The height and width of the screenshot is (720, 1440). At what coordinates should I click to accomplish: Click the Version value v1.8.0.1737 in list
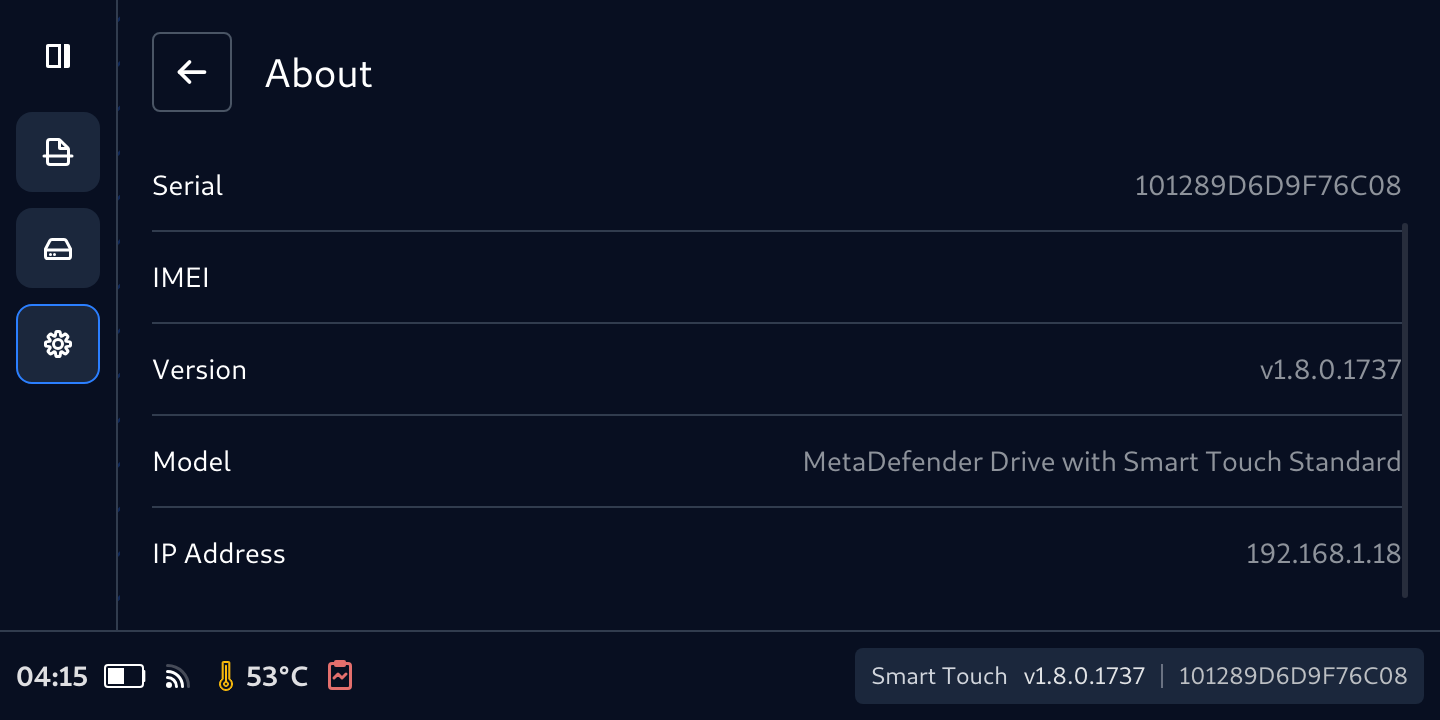[1330, 370]
